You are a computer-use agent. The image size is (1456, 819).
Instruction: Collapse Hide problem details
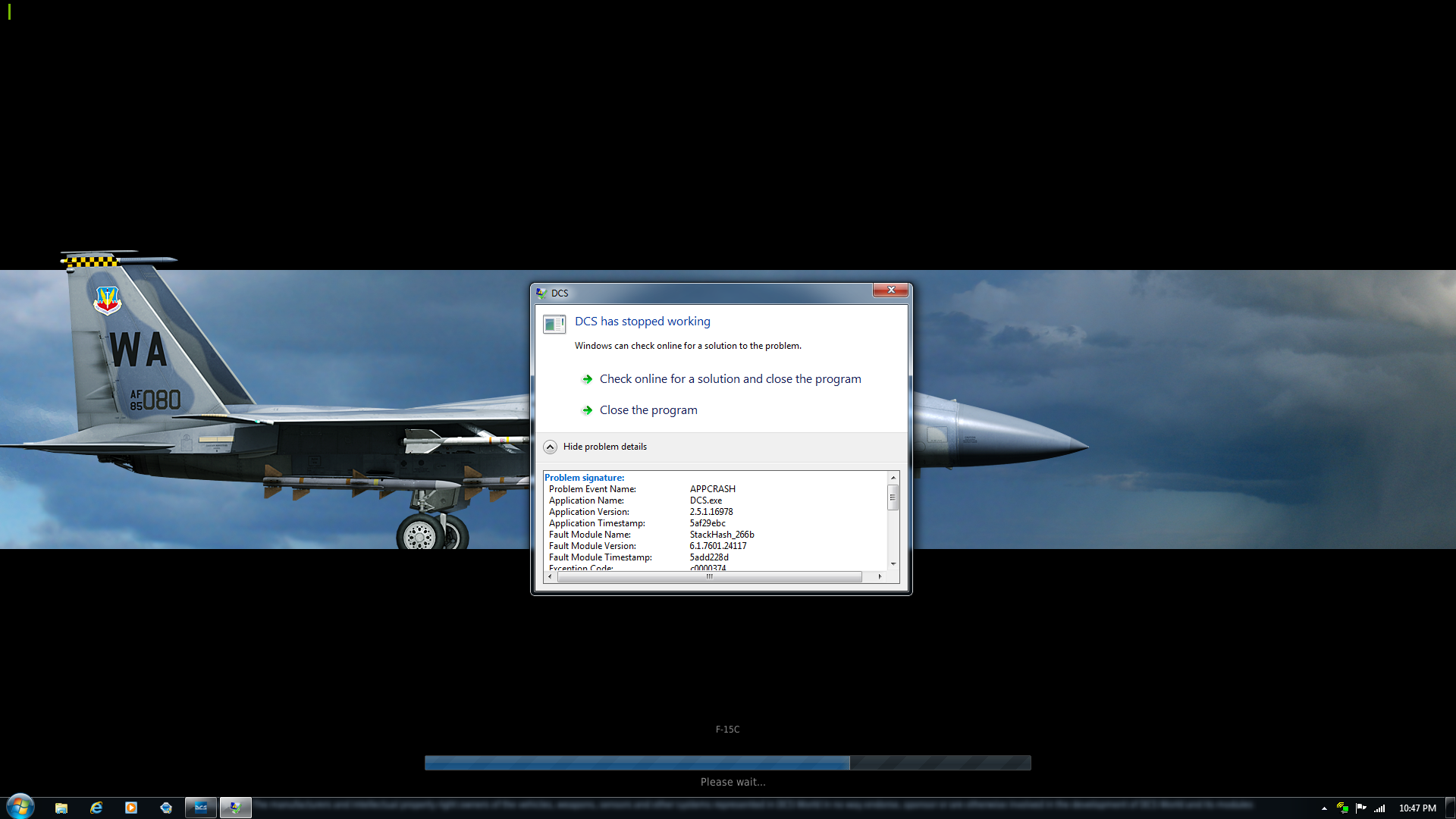(x=596, y=447)
